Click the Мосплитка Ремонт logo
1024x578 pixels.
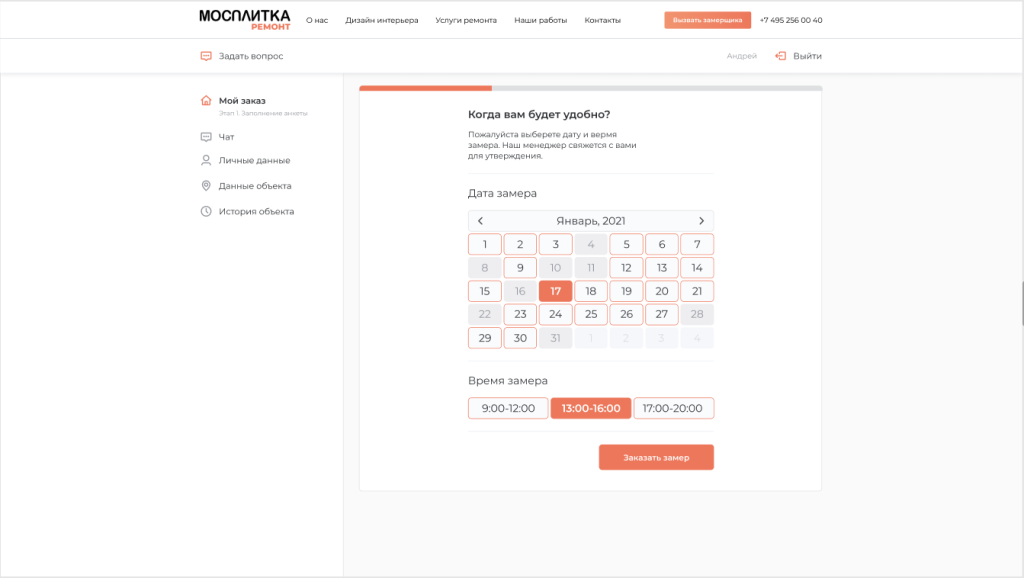pyautogui.click(x=244, y=19)
